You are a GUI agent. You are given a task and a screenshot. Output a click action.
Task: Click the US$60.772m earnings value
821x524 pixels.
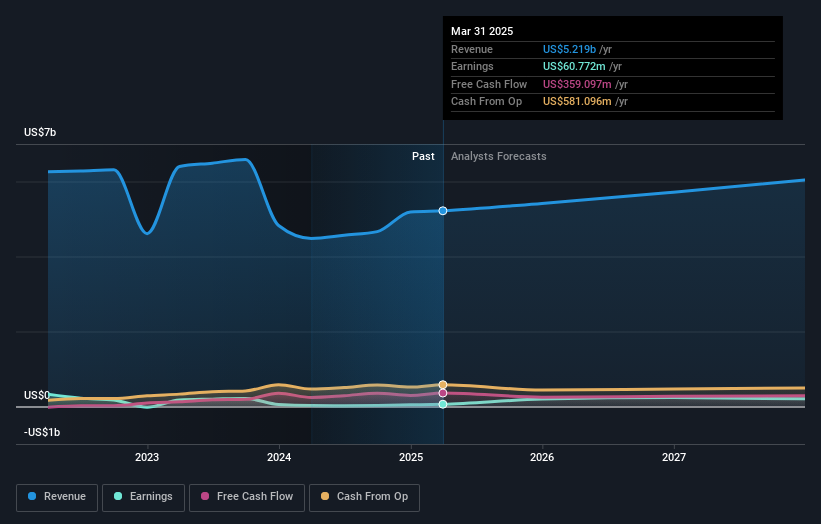point(574,66)
